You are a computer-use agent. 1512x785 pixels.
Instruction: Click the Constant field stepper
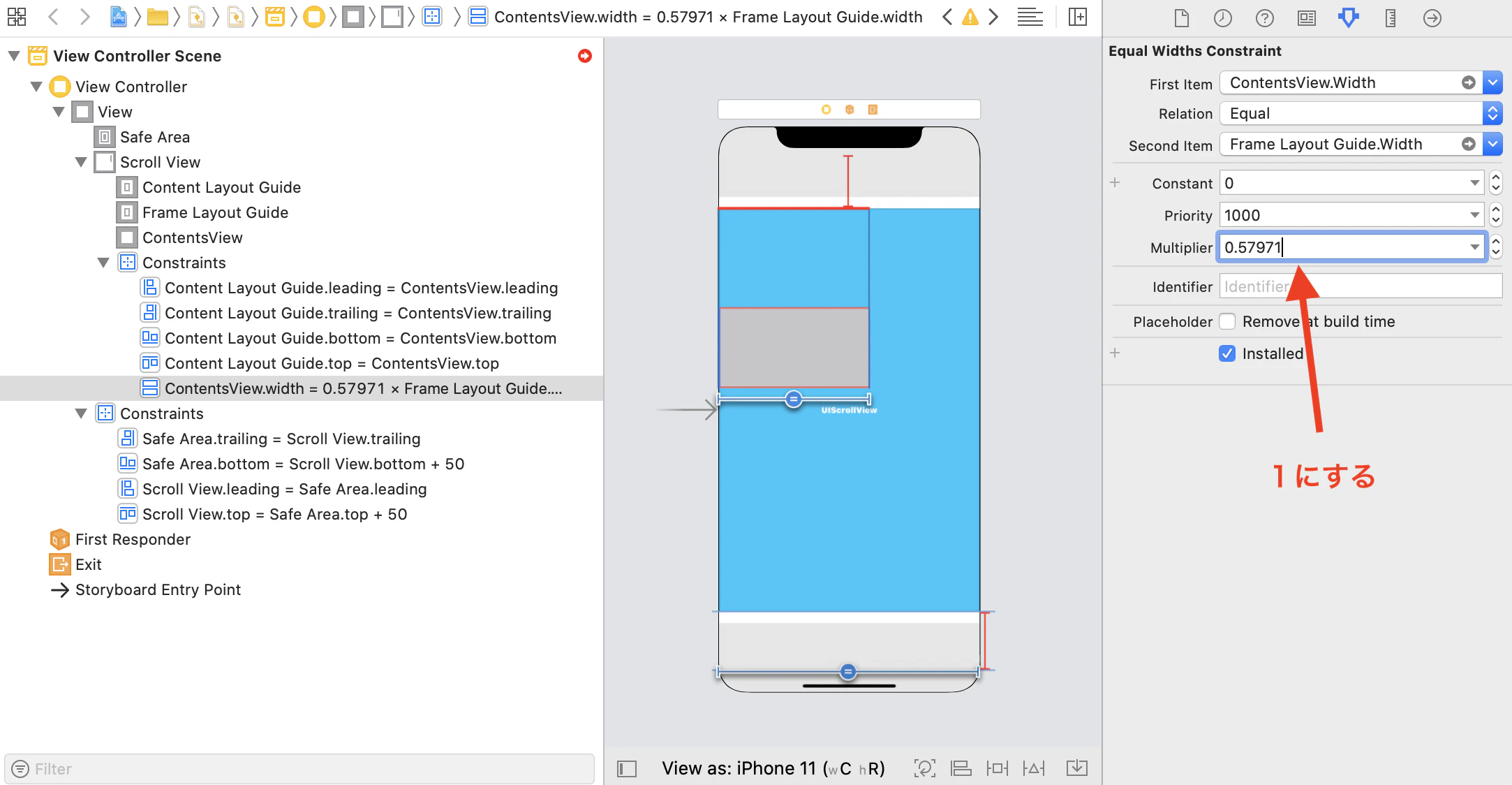(1495, 183)
